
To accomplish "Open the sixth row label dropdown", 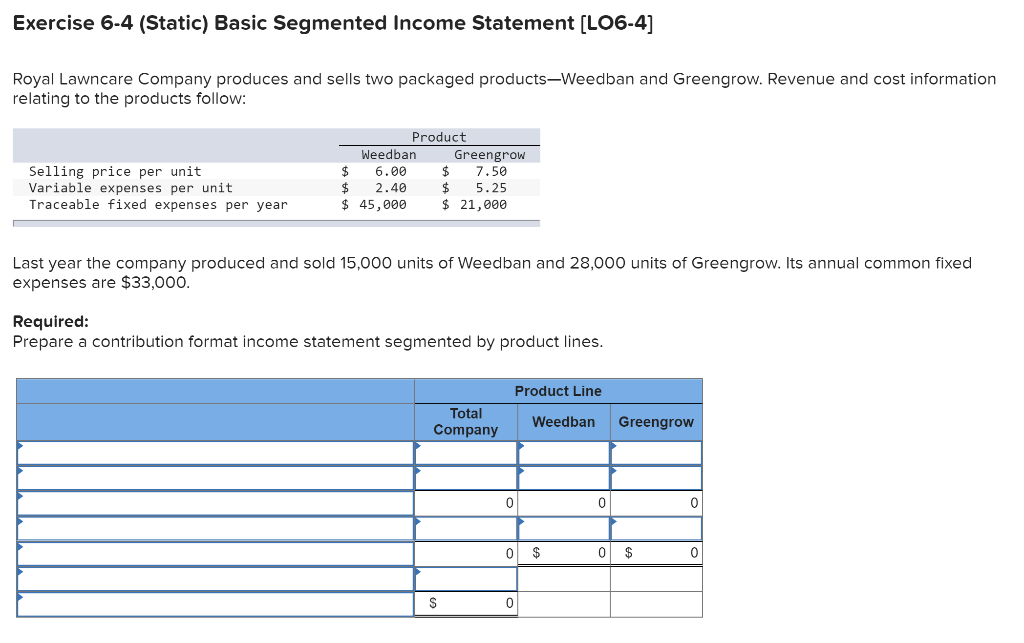I will [x=215, y=577].
